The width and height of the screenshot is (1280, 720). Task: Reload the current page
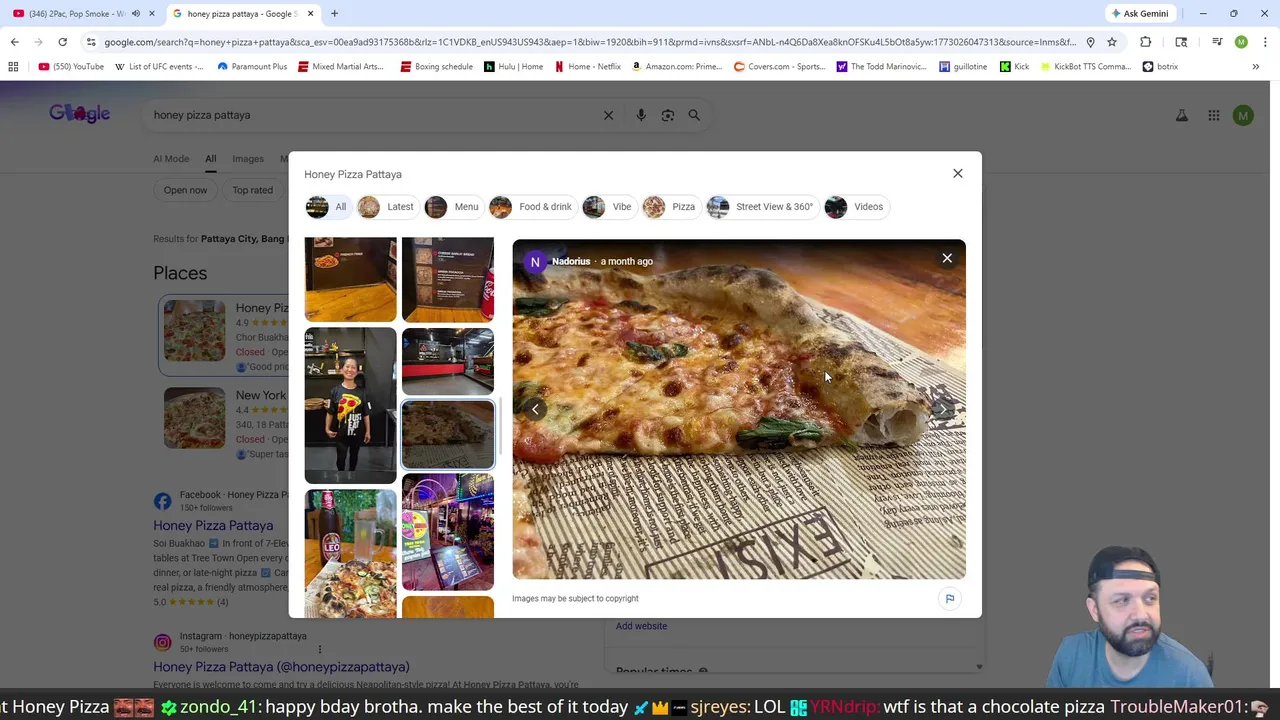(62, 42)
